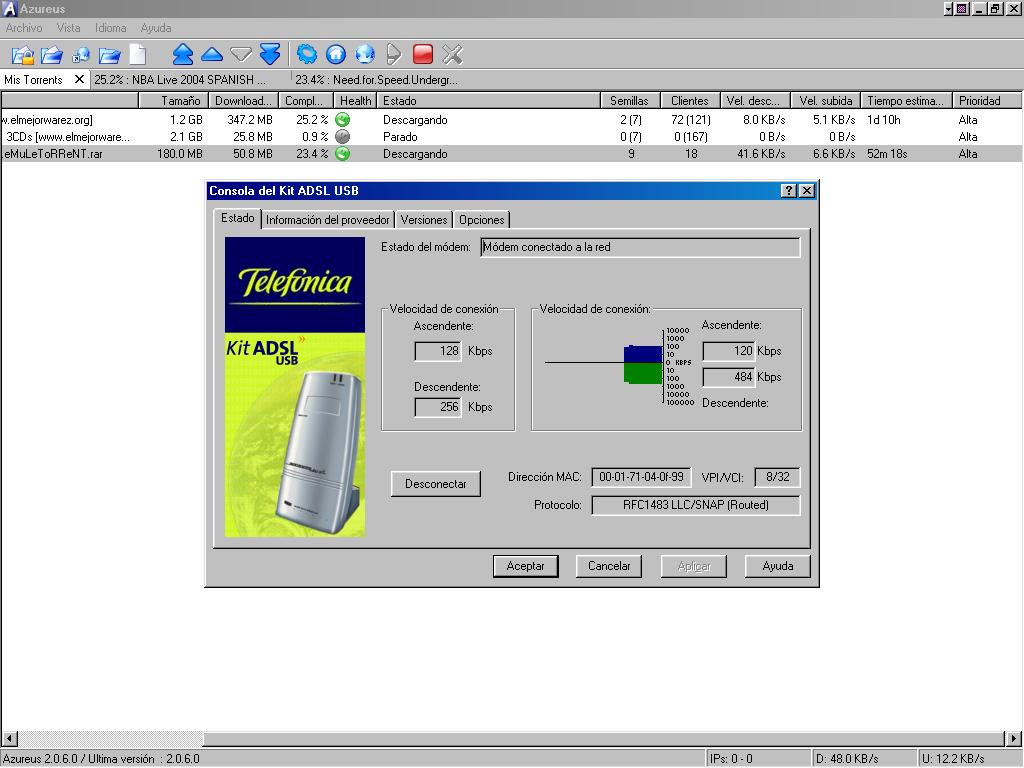Image resolution: width=1024 pixels, height=768 pixels.
Task: Switch to NBA Live 2004 SPANISH tab
Action: tap(180, 80)
